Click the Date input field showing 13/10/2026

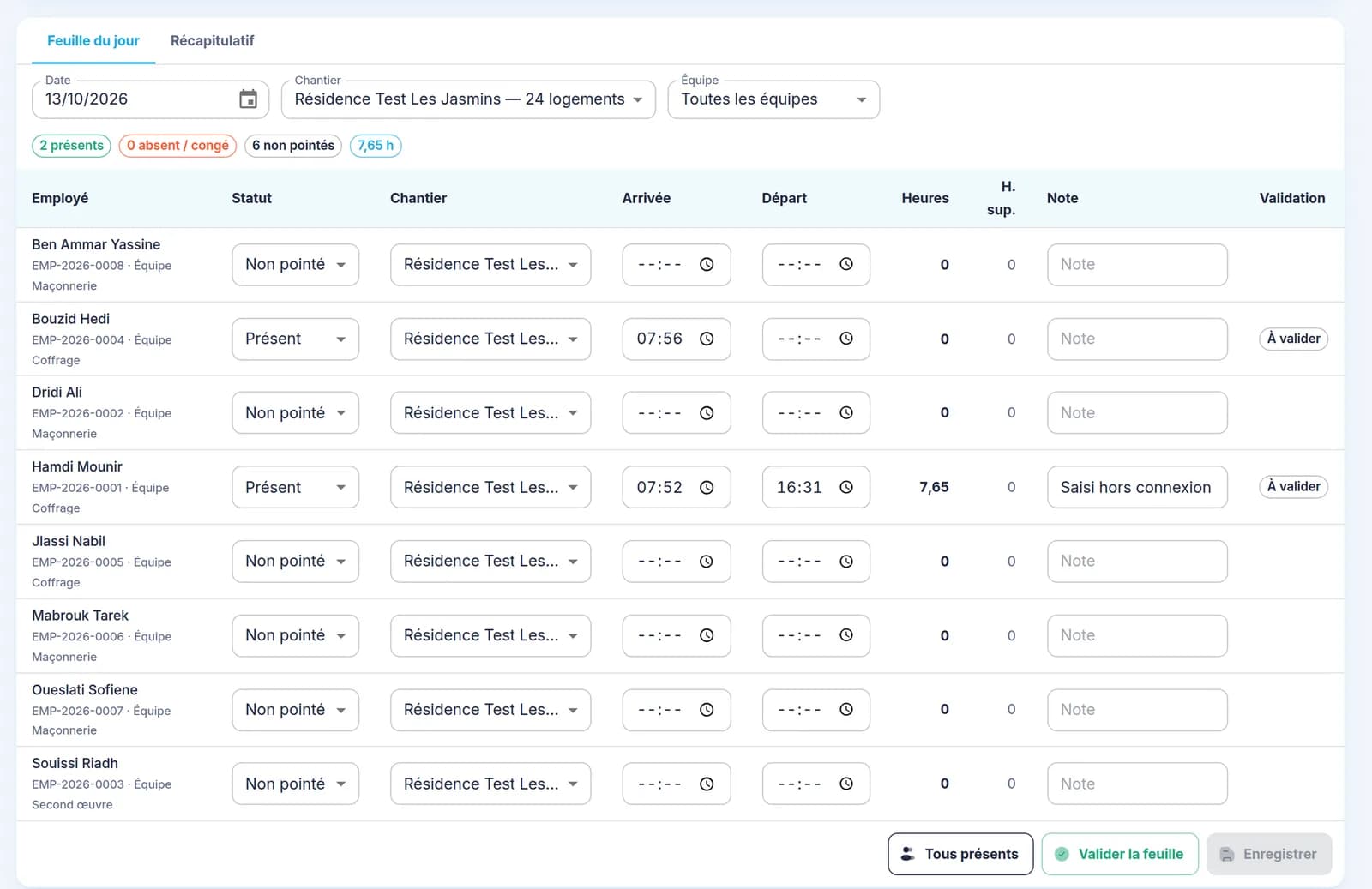(151, 99)
